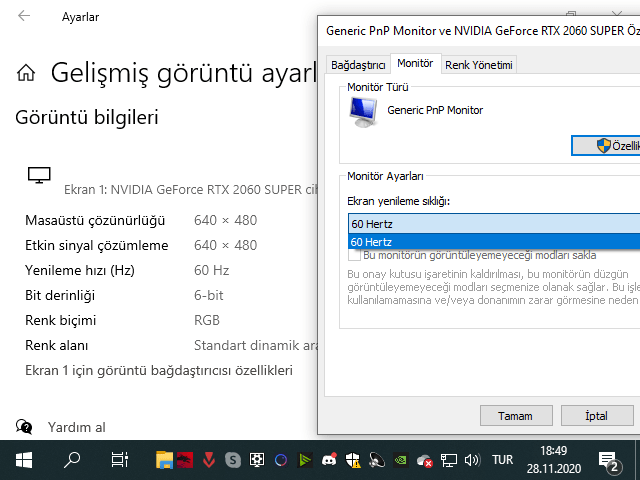This screenshot has width=640, height=480.
Task: Click the Masaüstü çözünürlüğü label
Action: (95, 220)
